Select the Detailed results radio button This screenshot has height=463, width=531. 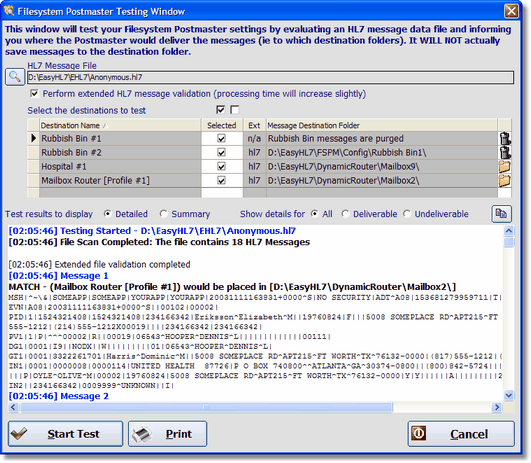tap(108, 214)
